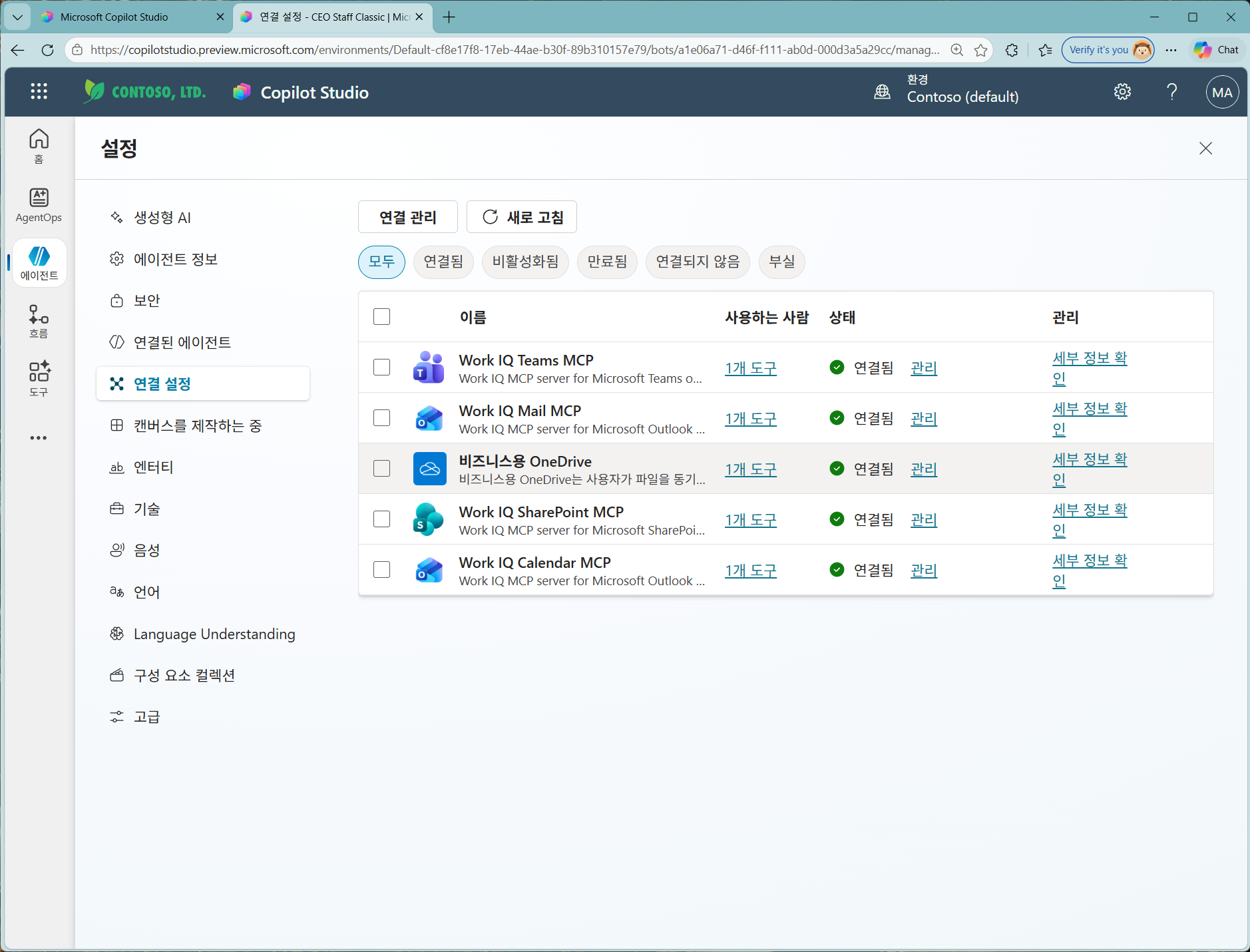
Task: Open 연결된 에이전트 settings
Action: coord(203,342)
